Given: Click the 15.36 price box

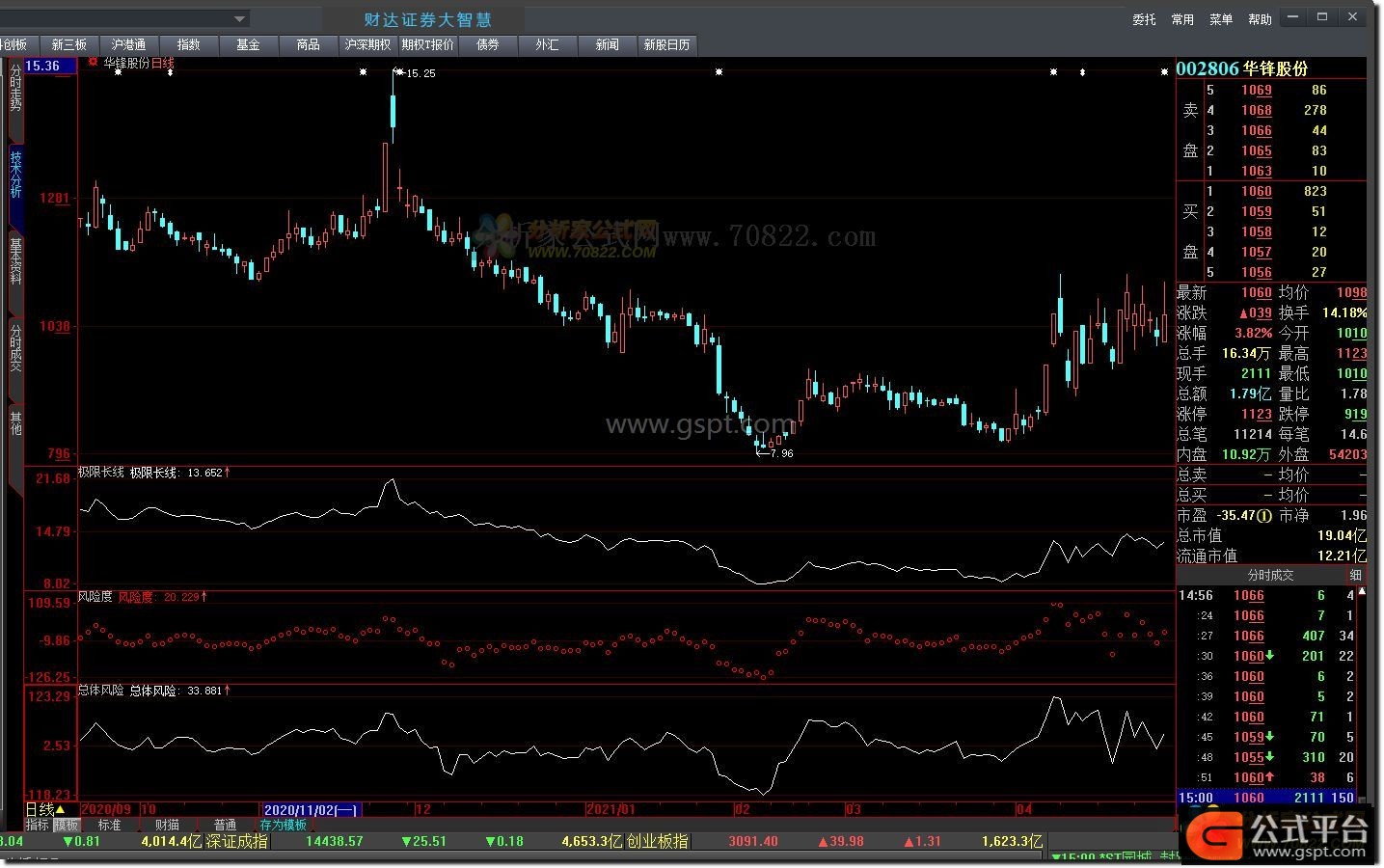Looking at the screenshot, I should pos(48,66).
